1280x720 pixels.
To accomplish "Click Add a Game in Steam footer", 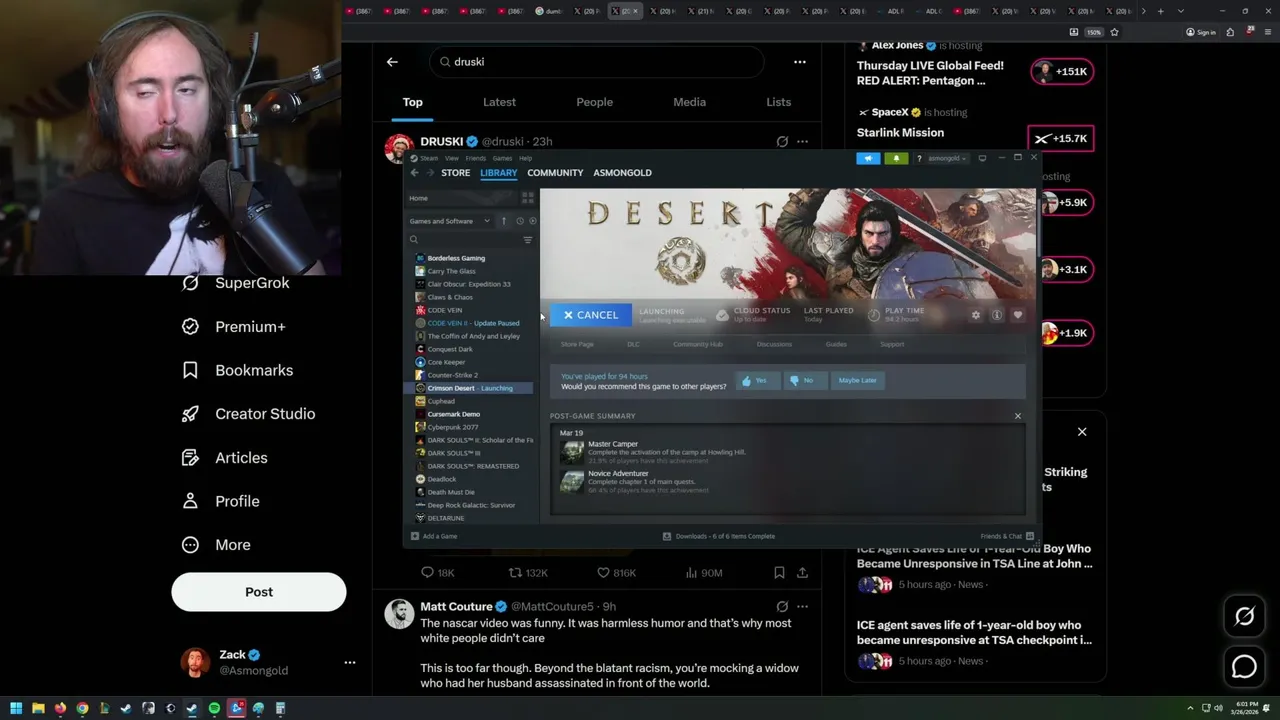I will [x=434, y=536].
